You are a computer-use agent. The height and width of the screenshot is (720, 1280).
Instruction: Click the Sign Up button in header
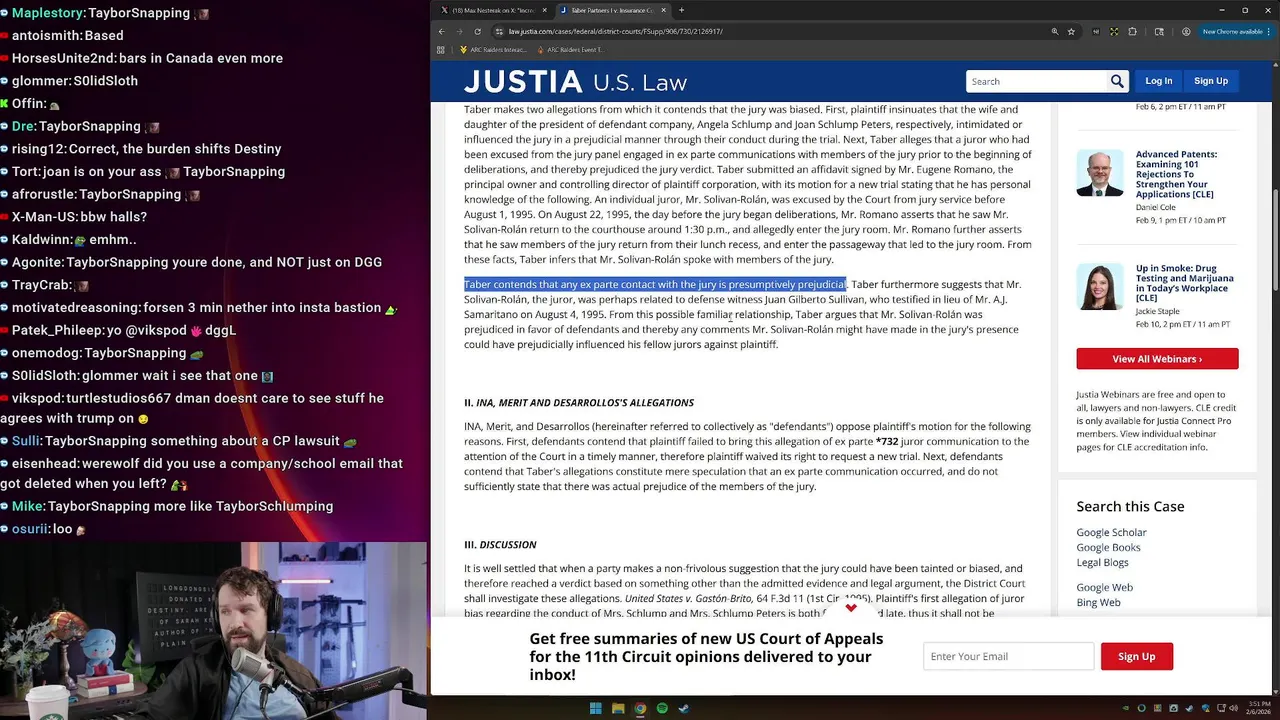pyautogui.click(x=1211, y=81)
